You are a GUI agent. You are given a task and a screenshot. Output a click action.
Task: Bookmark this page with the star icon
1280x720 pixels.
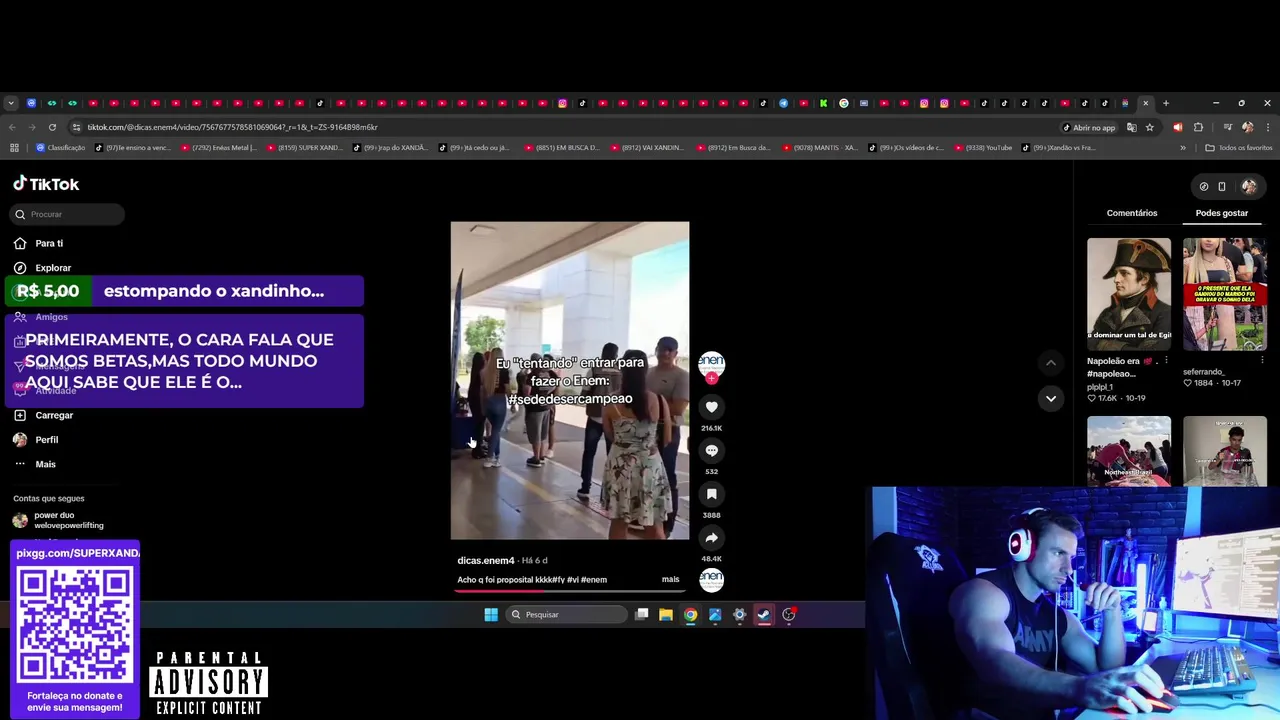pyautogui.click(x=1150, y=127)
